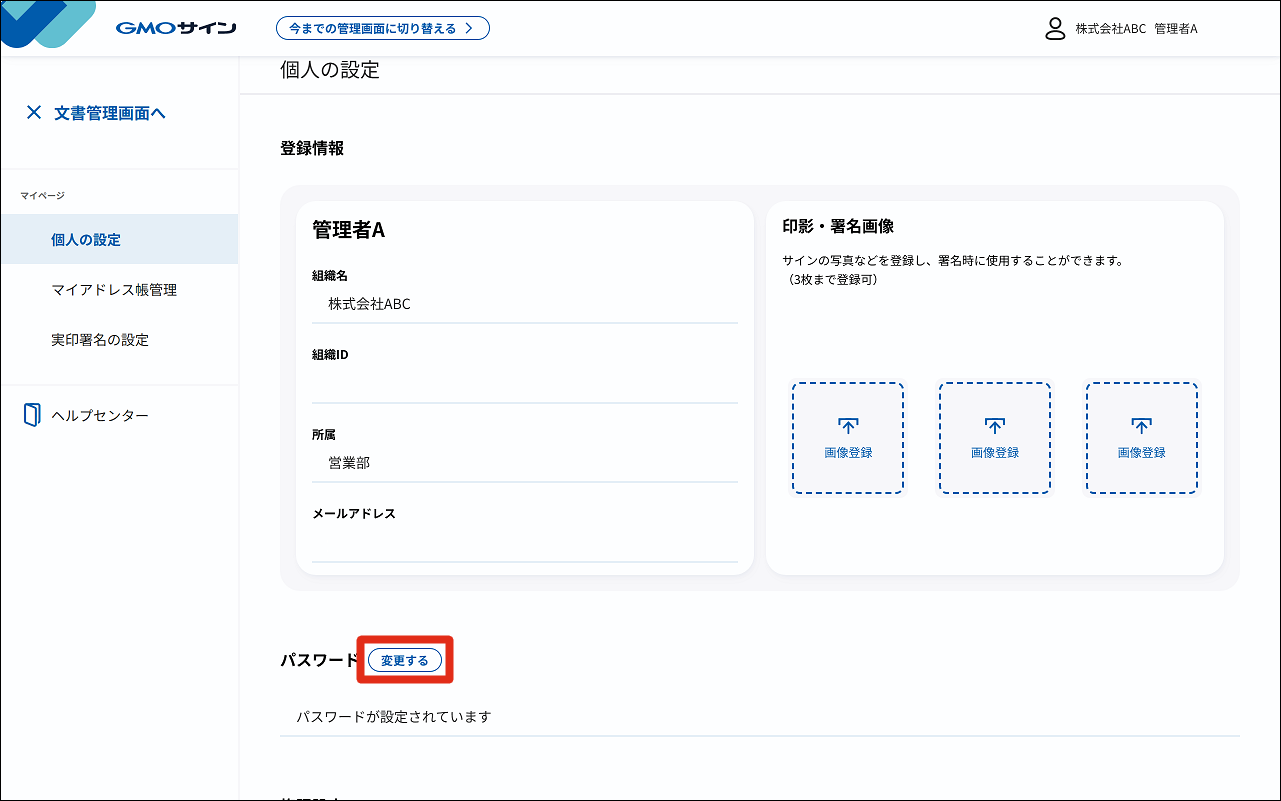Click upload arrow in second 画像登録 box
Viewport: 1281px width, 801px height.
994,426
